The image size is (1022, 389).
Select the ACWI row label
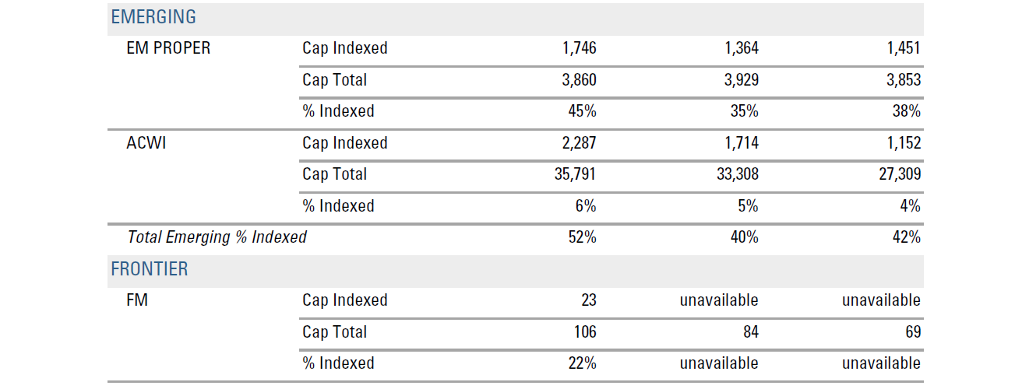tap(147, 143)
